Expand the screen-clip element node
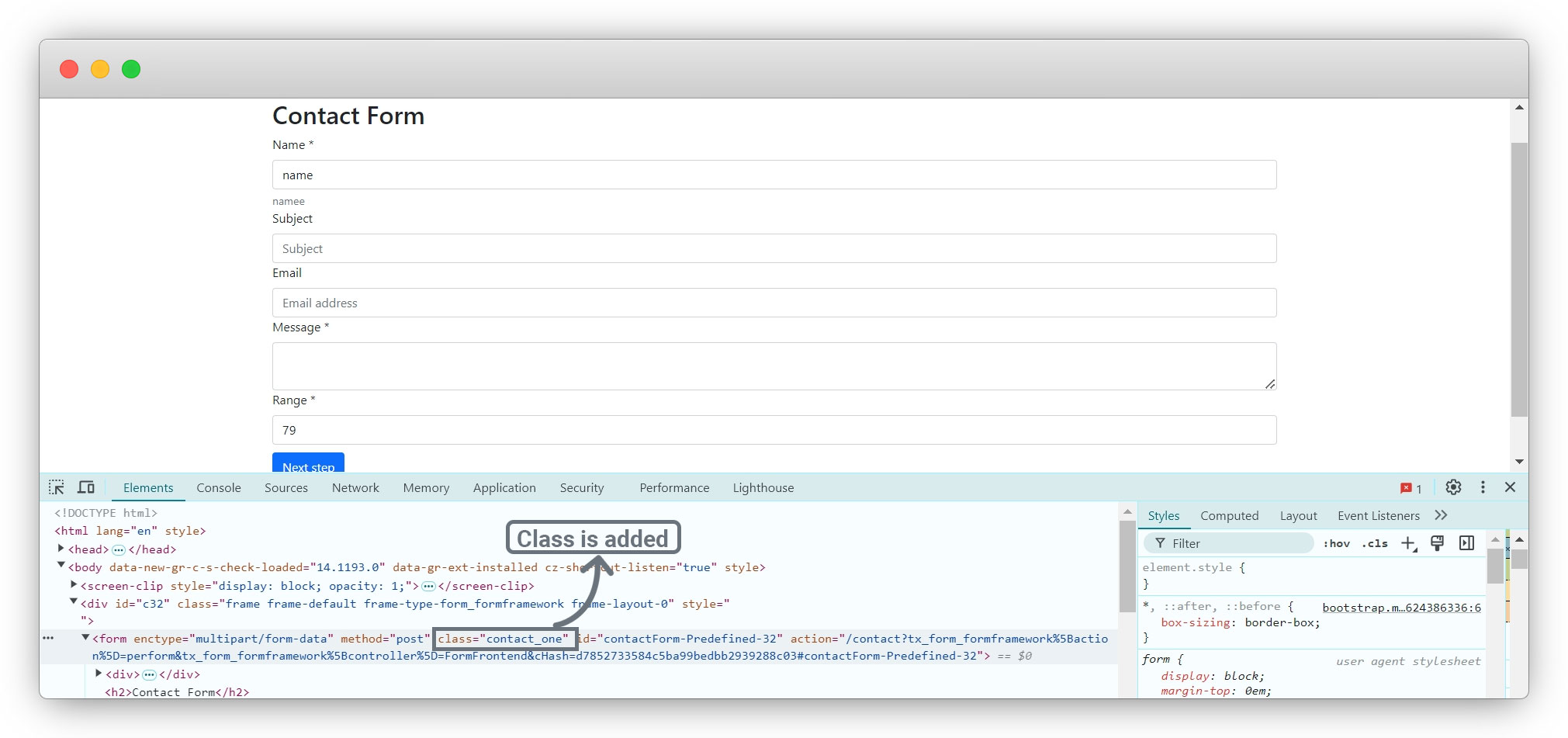 pos(74,585)
